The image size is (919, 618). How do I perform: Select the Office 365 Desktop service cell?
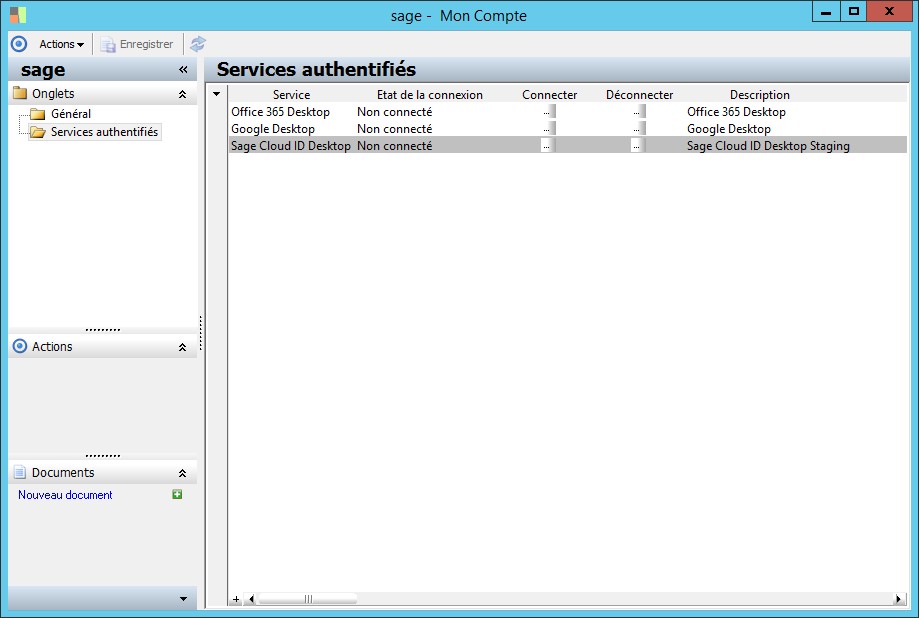click(x=291, y=111)
